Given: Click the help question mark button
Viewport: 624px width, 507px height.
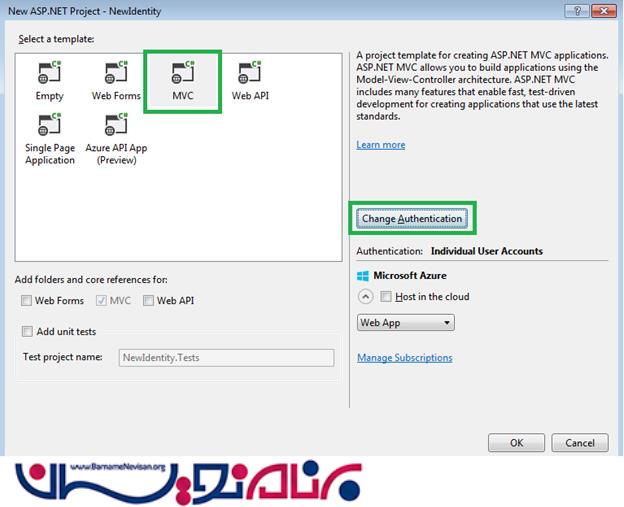Looking at the screenshot, I should click(x=577, y=11).
